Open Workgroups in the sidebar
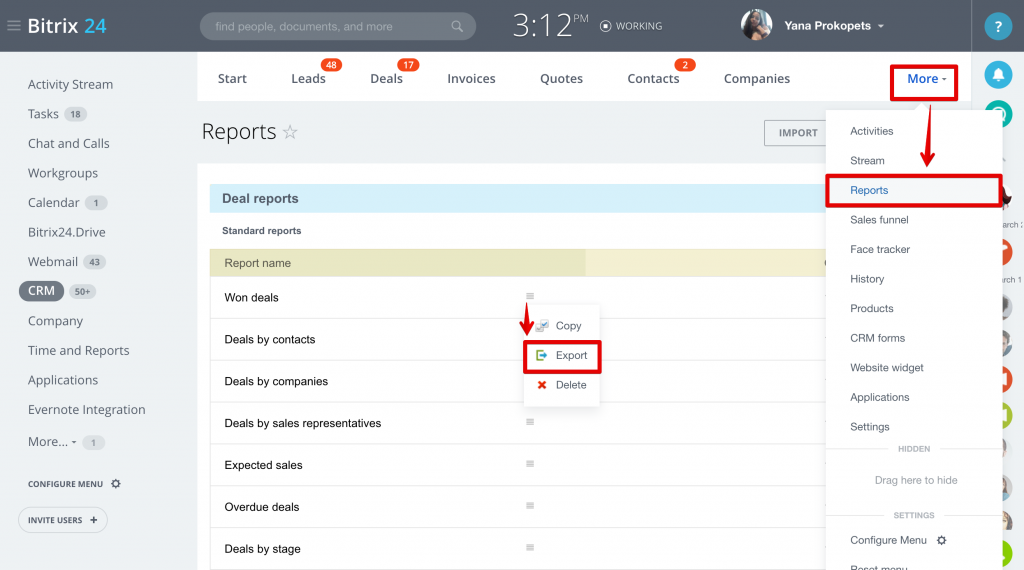This screenshot has width=1024, height=570. tap(63, 173)
